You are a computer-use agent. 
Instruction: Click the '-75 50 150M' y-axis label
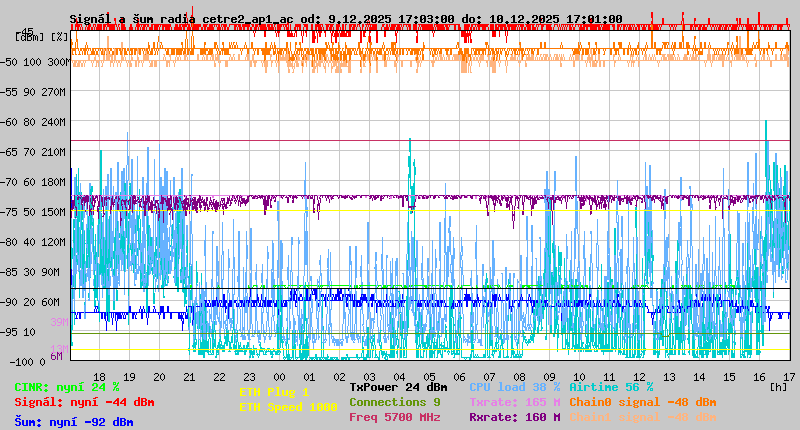coord(33,212)
